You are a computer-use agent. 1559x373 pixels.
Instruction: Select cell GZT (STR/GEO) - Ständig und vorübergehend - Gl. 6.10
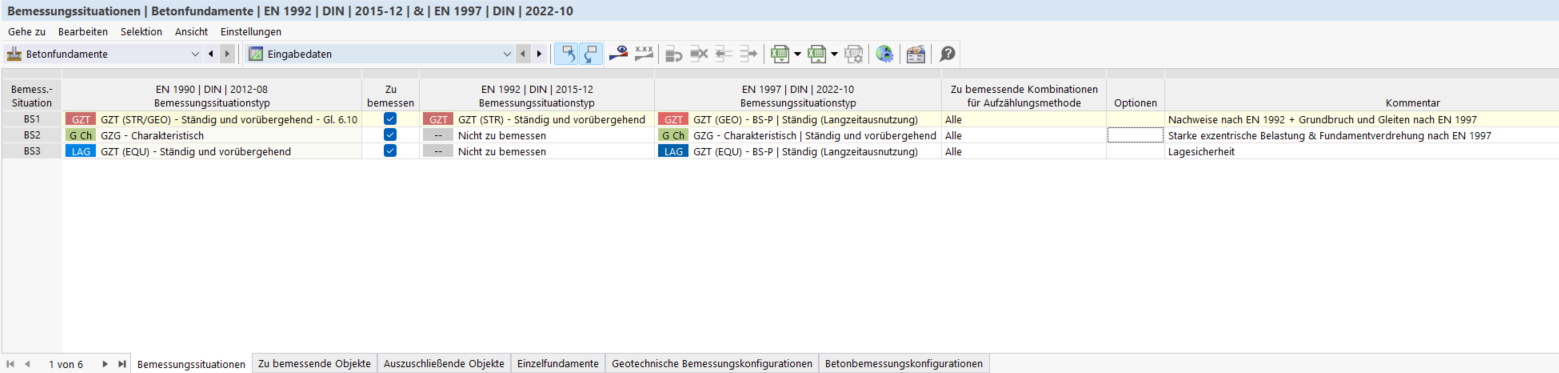coord(211,119)
